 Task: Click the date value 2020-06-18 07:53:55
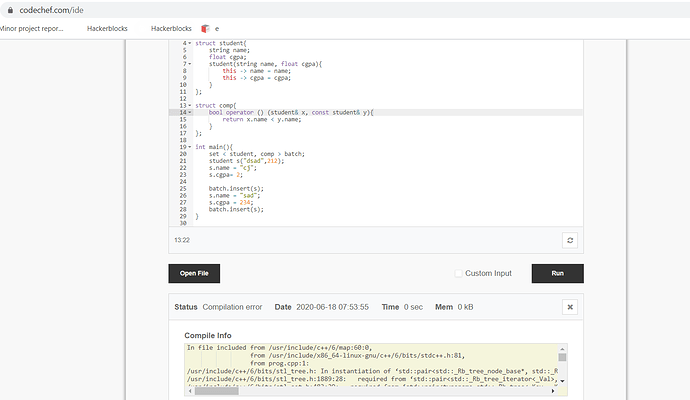(x=332, y=307)
